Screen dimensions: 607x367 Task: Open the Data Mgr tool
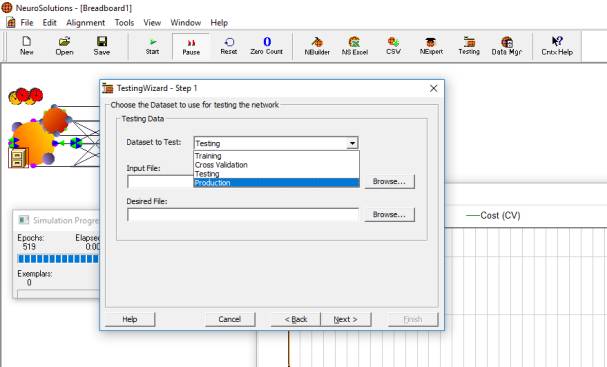pyautogui.click(x=507, y=46)
